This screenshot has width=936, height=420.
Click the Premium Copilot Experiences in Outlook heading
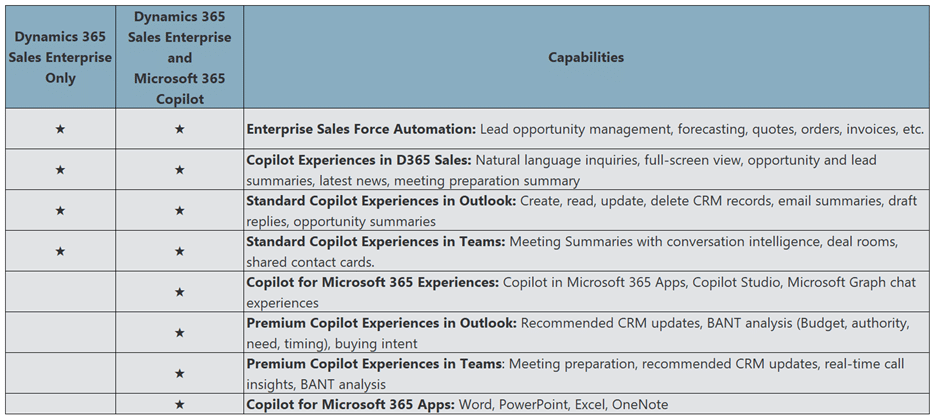pos(382,323)
